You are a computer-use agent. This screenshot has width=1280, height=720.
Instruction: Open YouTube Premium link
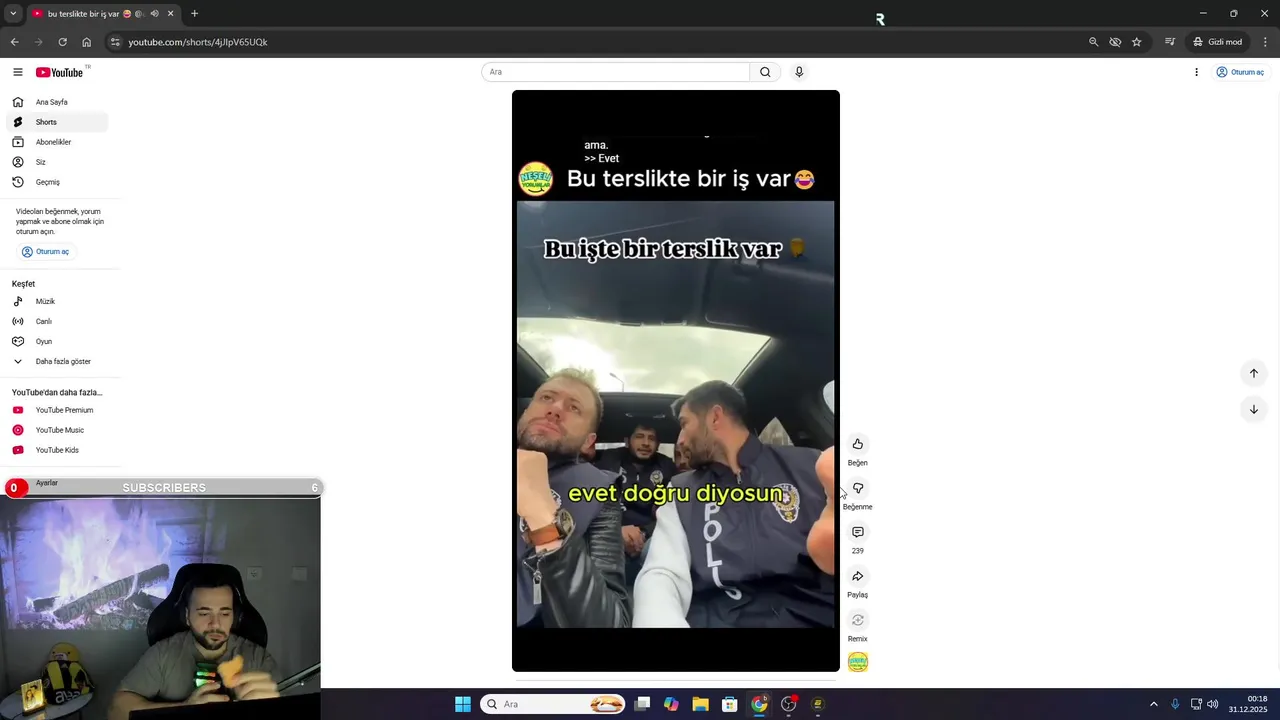tap(57, 410)
